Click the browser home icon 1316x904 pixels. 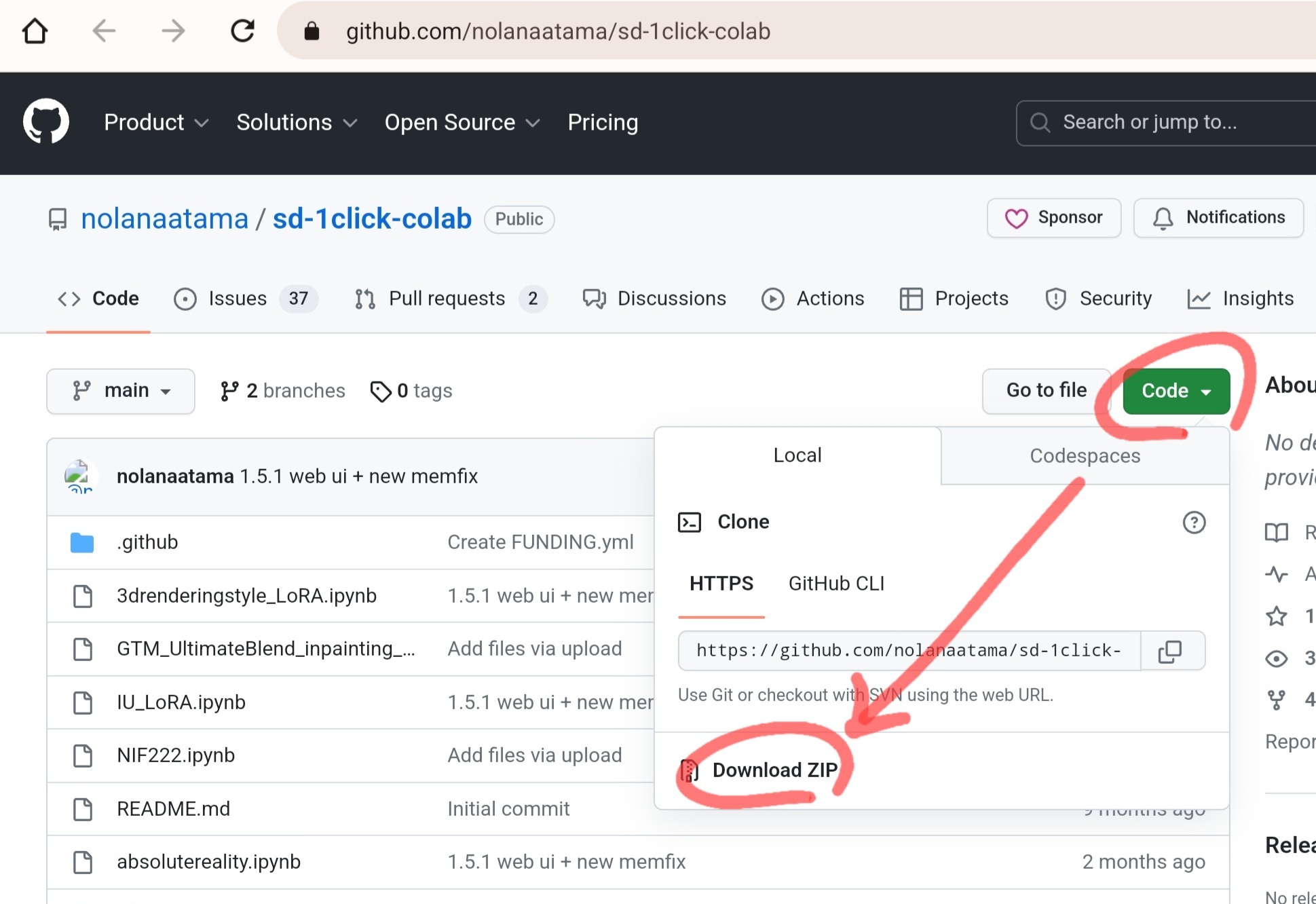click(x=35, y=31)
